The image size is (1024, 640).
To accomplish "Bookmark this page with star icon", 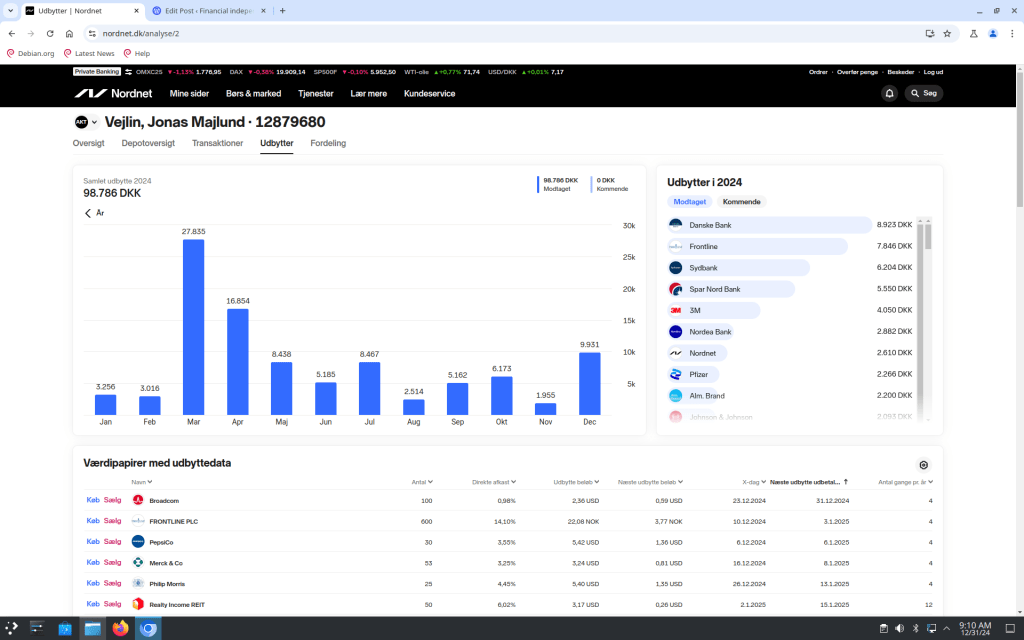I will [x=946, y=33].
